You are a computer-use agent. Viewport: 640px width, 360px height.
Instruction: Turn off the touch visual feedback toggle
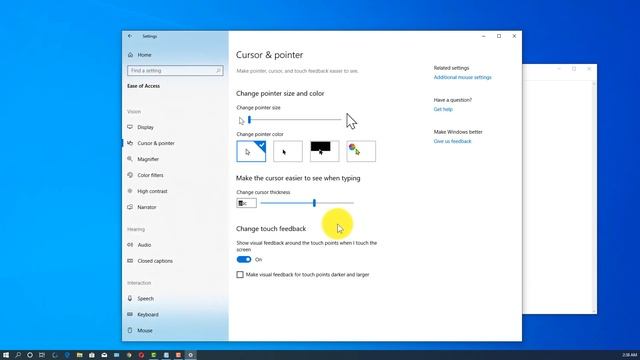(244, 260)
